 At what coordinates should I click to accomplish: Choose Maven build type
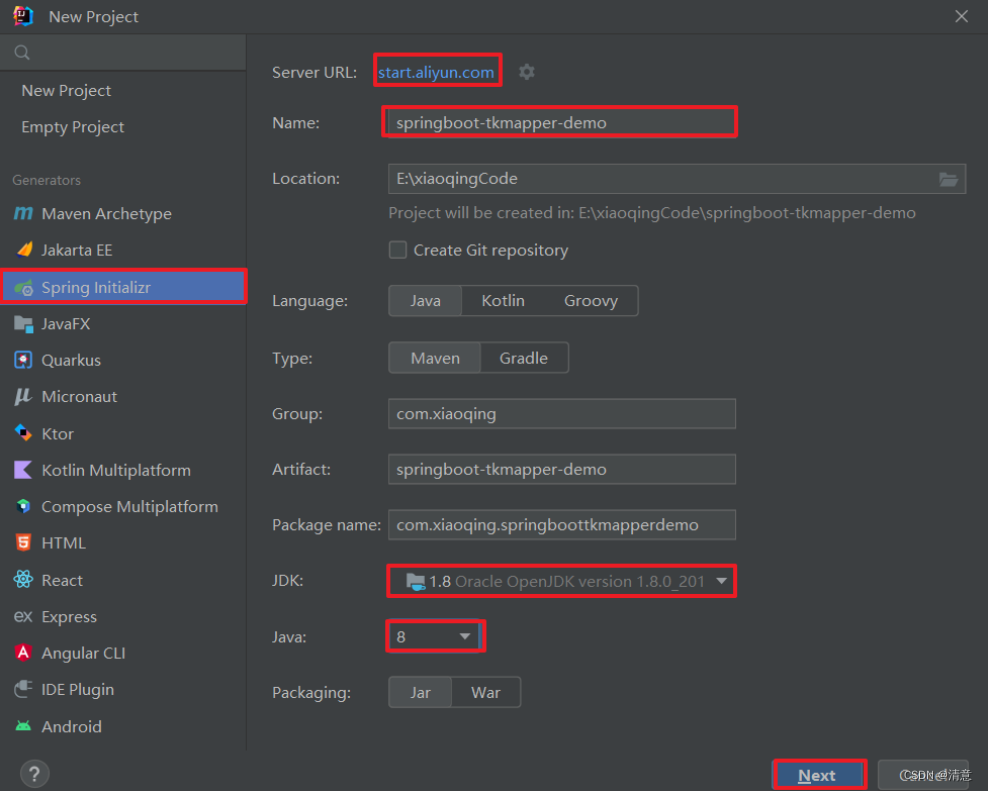point(435,358)
